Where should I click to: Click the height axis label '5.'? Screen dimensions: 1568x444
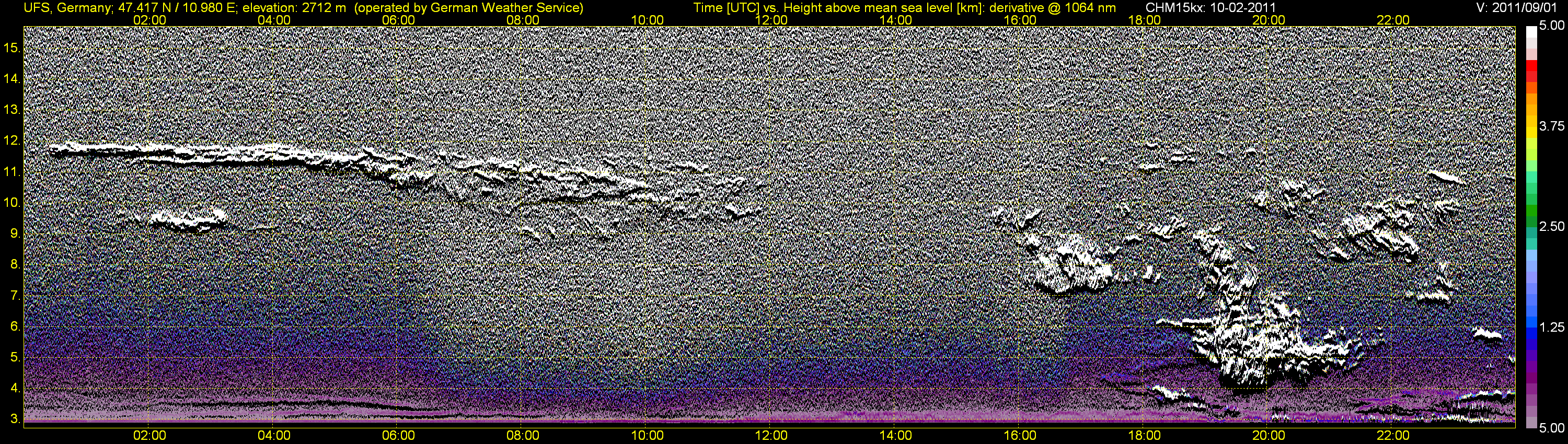pyautogui.click(x=15, y=357)
